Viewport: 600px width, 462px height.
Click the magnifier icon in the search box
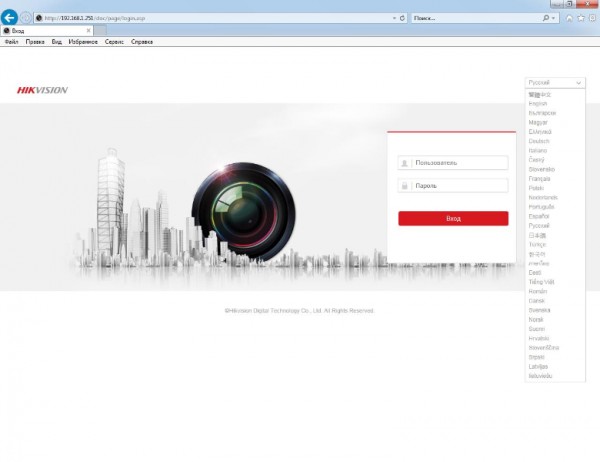pos(546,18)
